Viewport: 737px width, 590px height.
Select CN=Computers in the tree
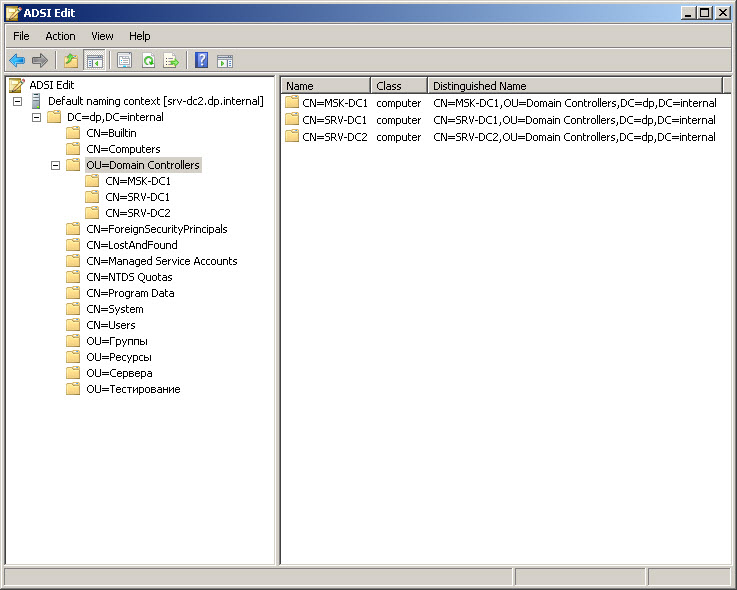pos(123,149)
